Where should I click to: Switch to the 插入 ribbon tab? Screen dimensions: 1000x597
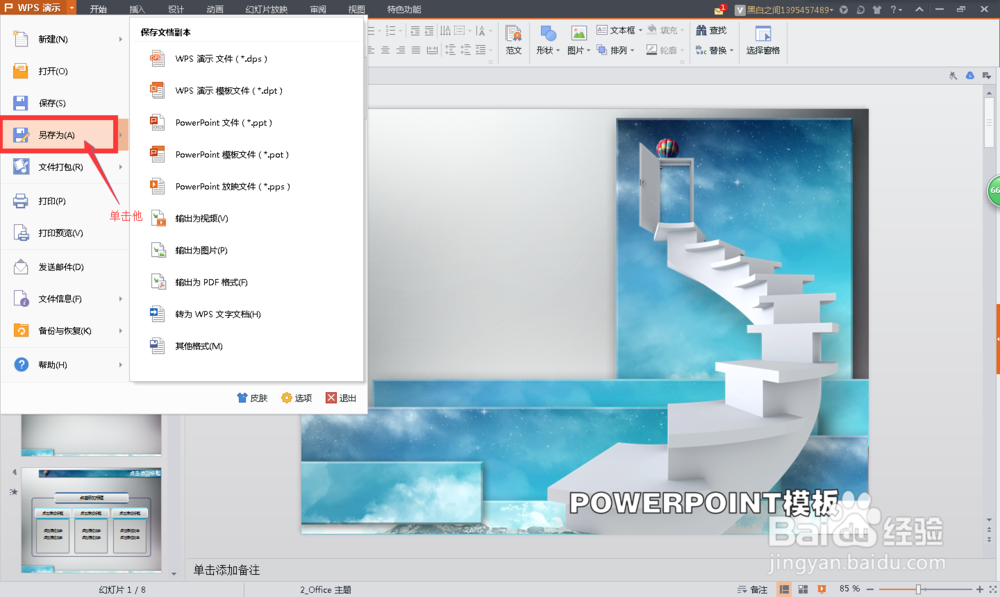click(x=137, y=9)
